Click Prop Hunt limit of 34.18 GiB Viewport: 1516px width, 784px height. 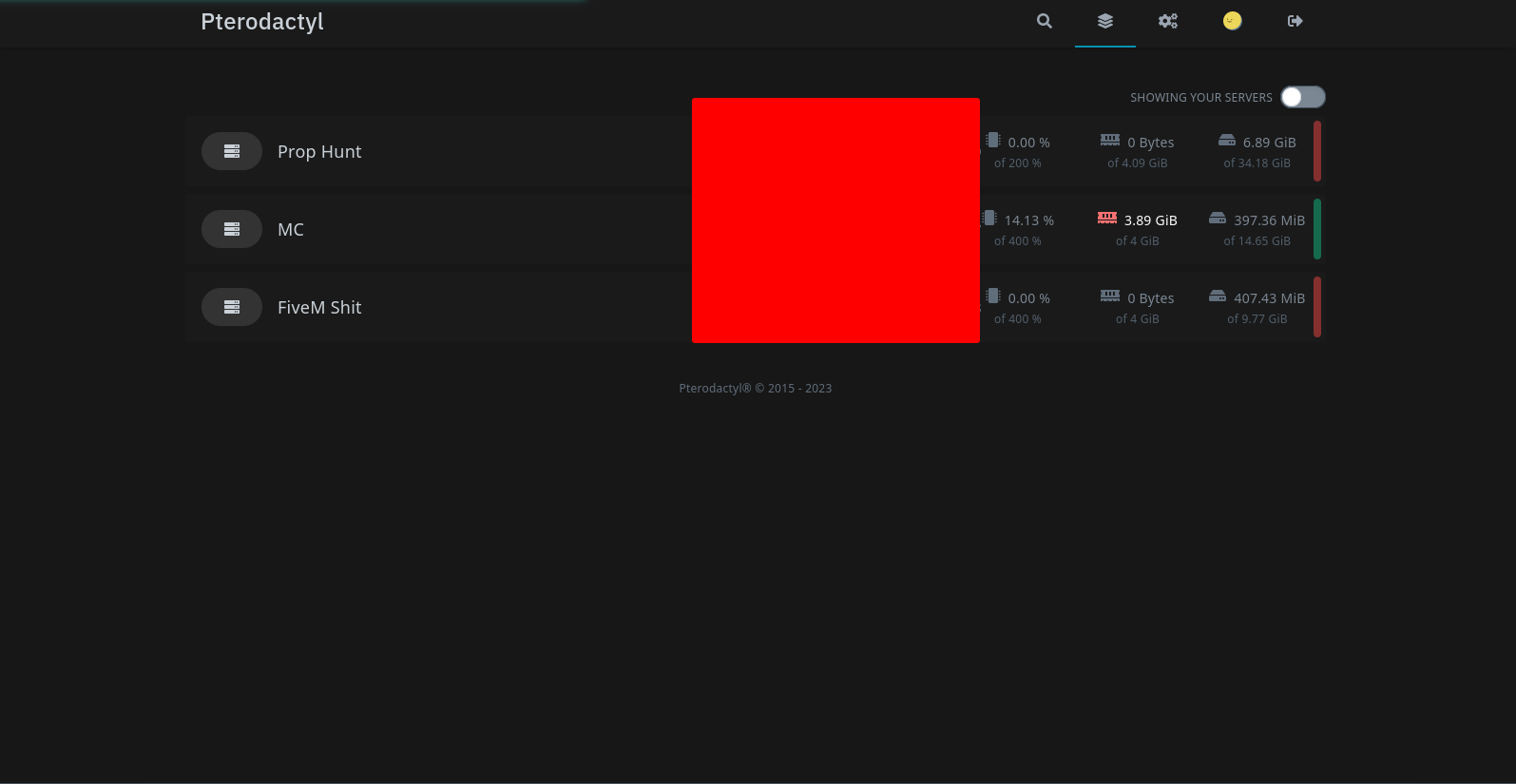click(1257, 163)
